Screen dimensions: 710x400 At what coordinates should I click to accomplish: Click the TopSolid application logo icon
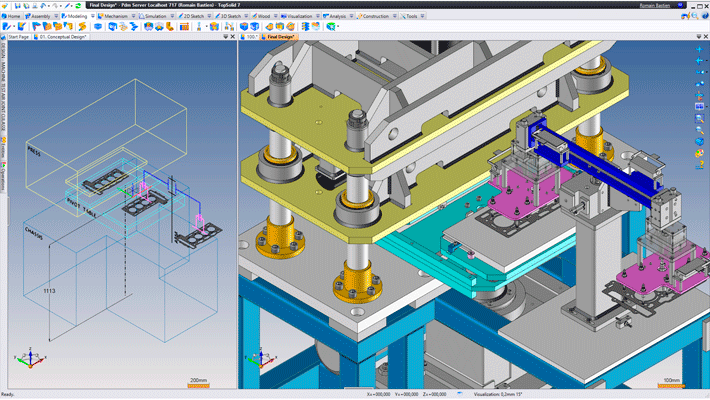(5, 5)
